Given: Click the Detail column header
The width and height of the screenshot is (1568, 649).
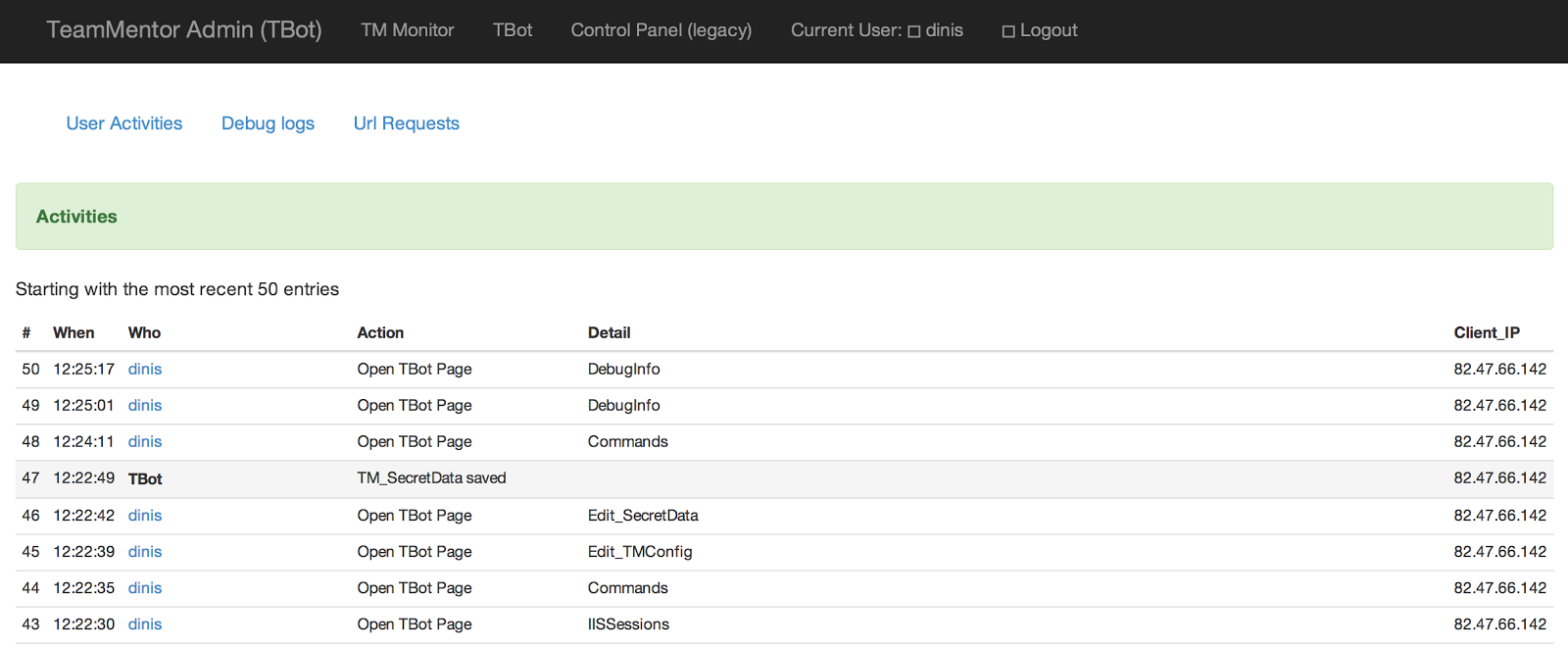Looking at the screenshot, I should click(x=609, y=333).
